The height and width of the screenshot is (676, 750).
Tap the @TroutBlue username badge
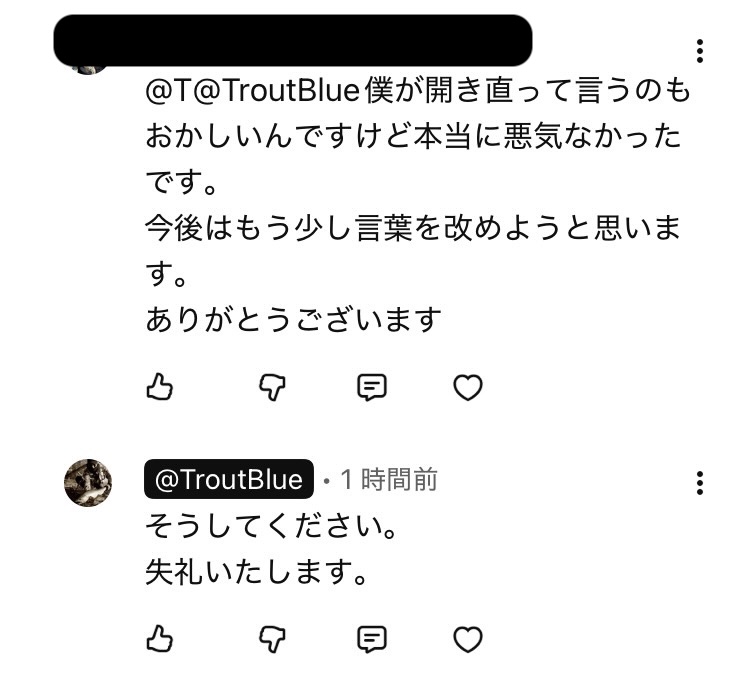pos(229,480)
